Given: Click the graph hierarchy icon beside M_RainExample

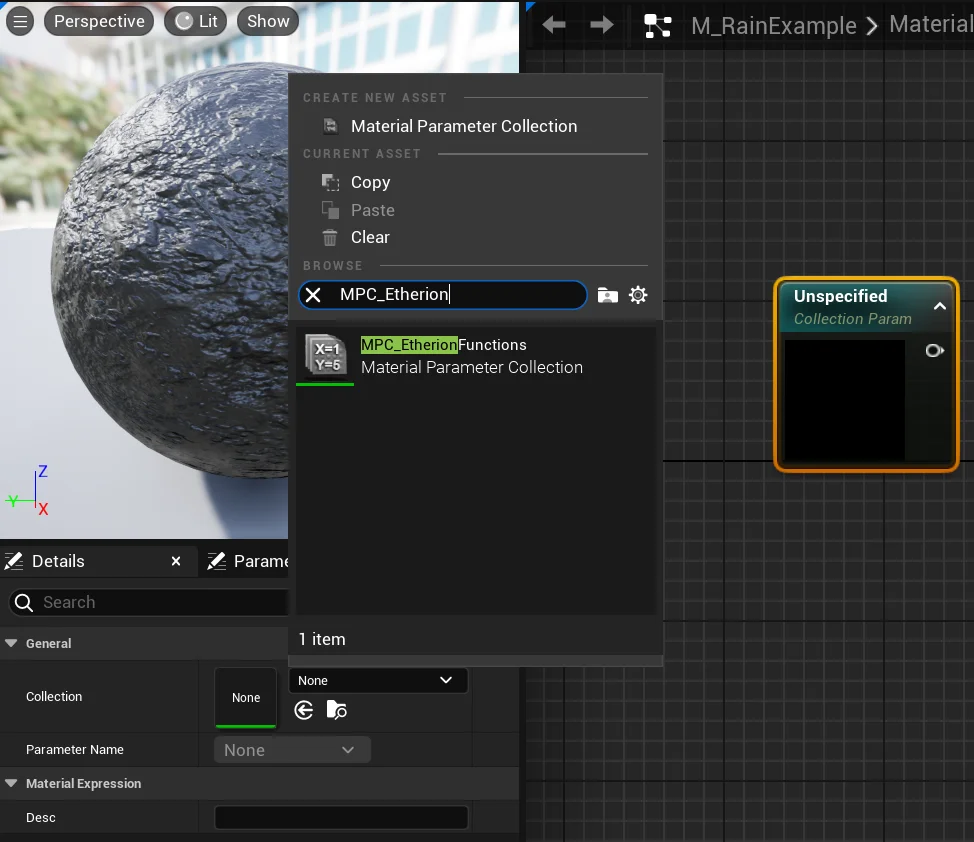Looking at the screenshot, I should [x=658, y=26].
